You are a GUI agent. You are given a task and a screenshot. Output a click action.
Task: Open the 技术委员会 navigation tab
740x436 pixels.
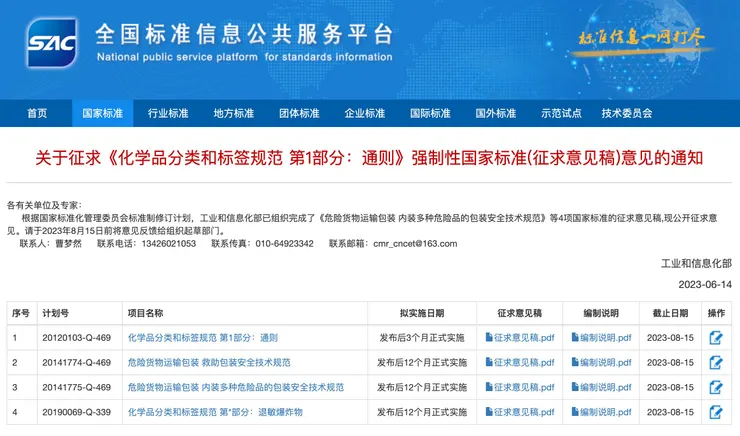[627, 113]
